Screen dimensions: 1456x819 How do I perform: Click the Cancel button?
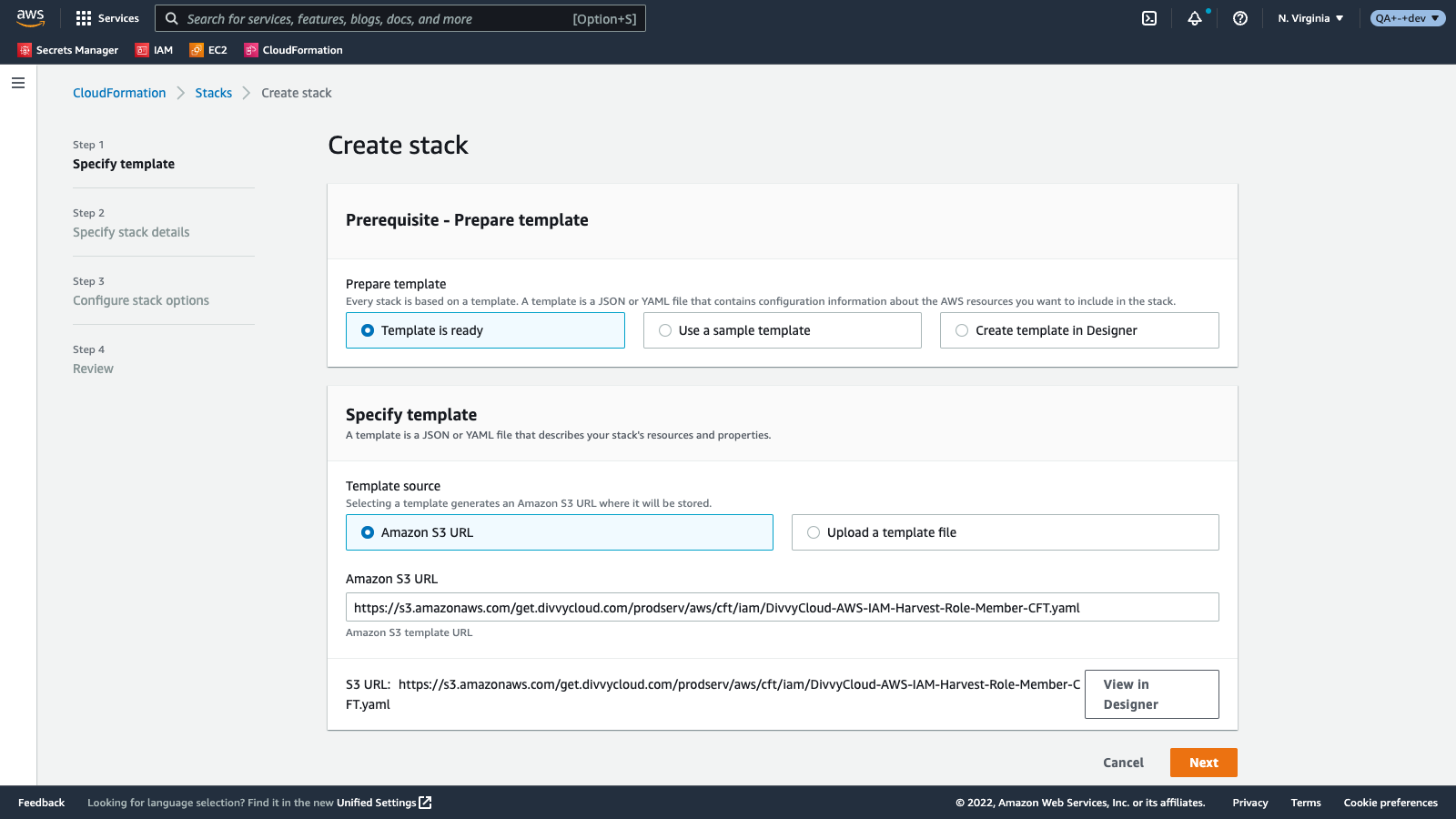(1123, 763)
